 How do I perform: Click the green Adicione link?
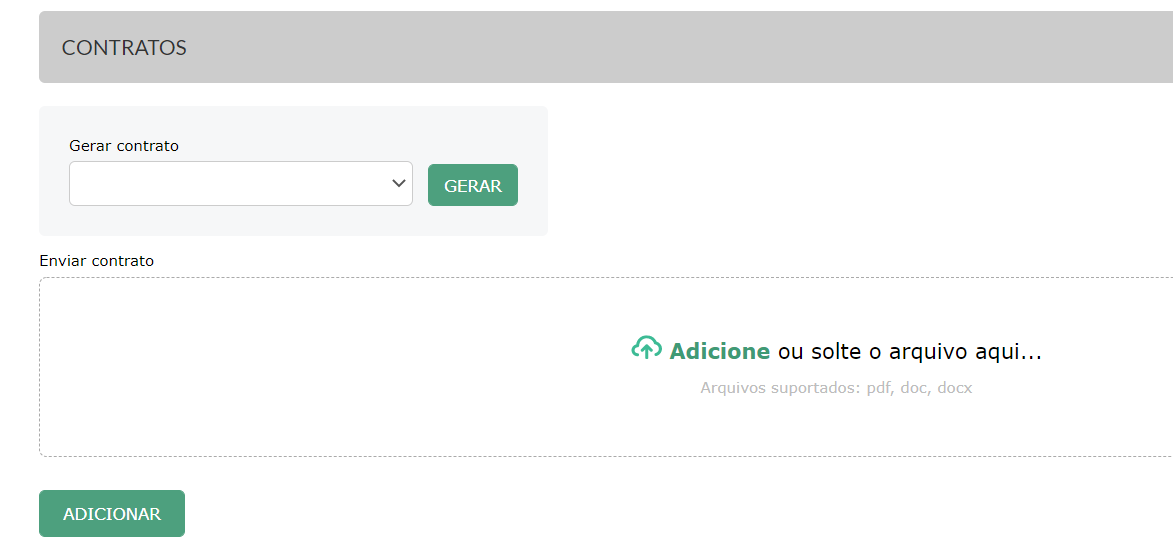[719, 351]
